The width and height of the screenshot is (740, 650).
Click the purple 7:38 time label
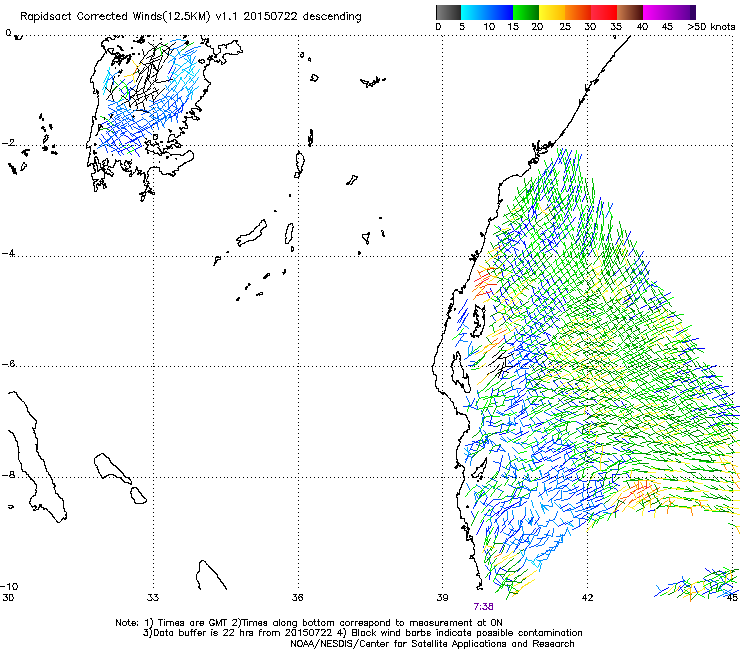[x=483, y=607]
